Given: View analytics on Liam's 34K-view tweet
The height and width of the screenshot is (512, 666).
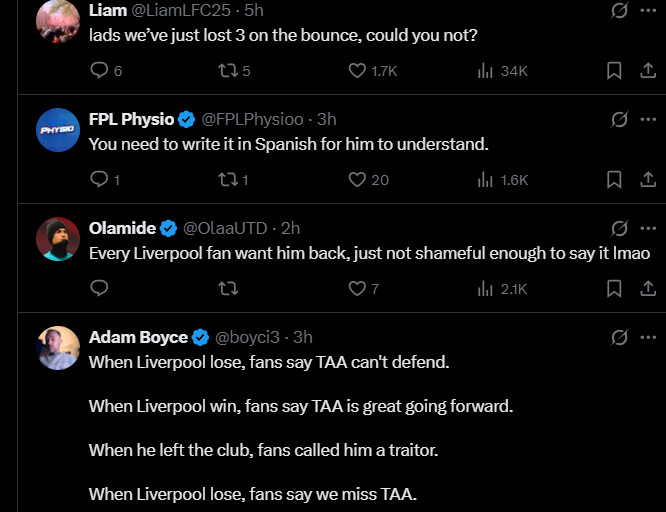Looking at the screenshot, I should (487, 71).
